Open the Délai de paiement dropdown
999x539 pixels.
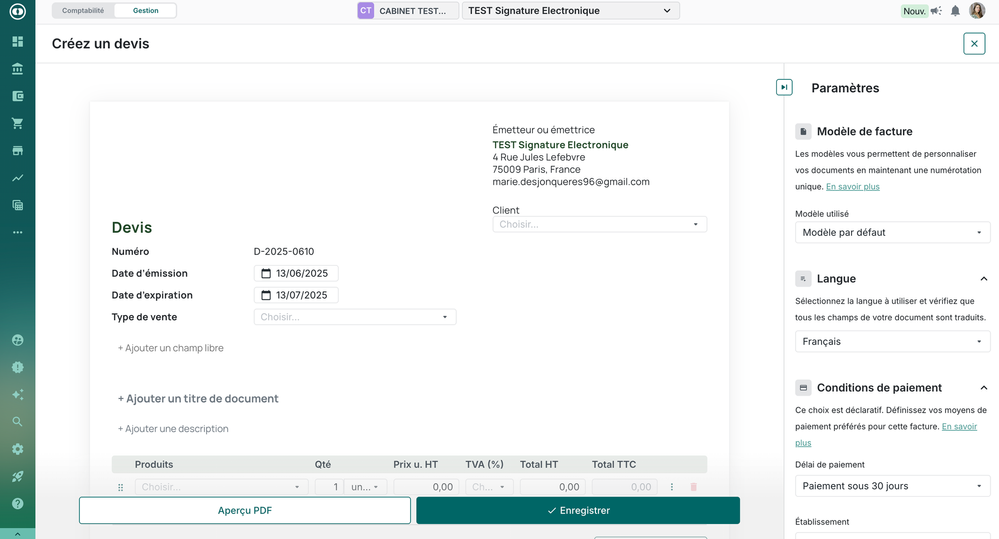892,486
